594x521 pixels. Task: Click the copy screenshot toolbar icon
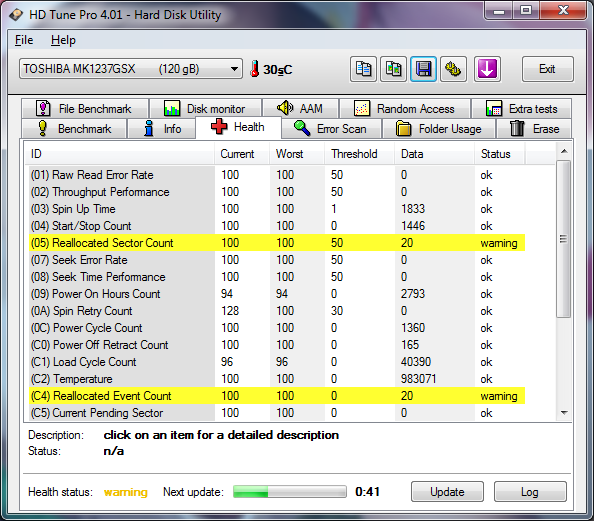pyautogui.click(x=394, y=69)
